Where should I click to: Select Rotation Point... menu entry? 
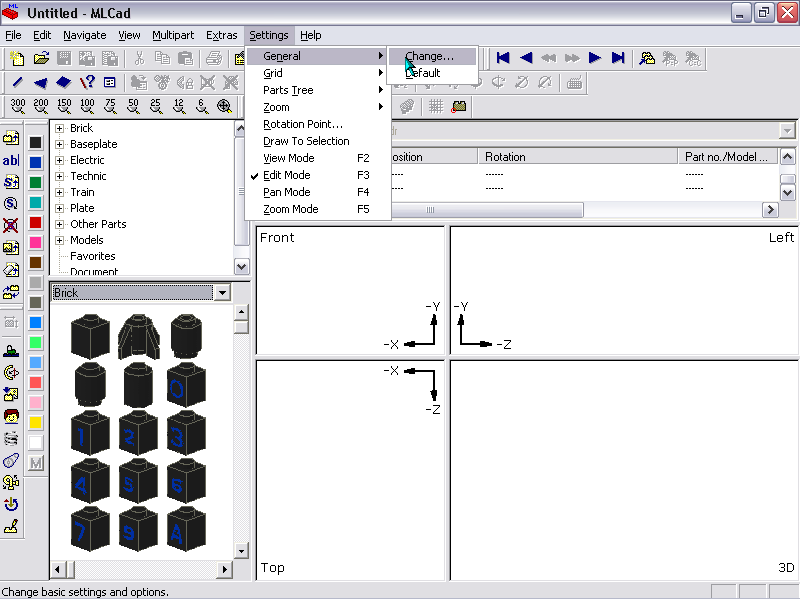tap(317, 124)
